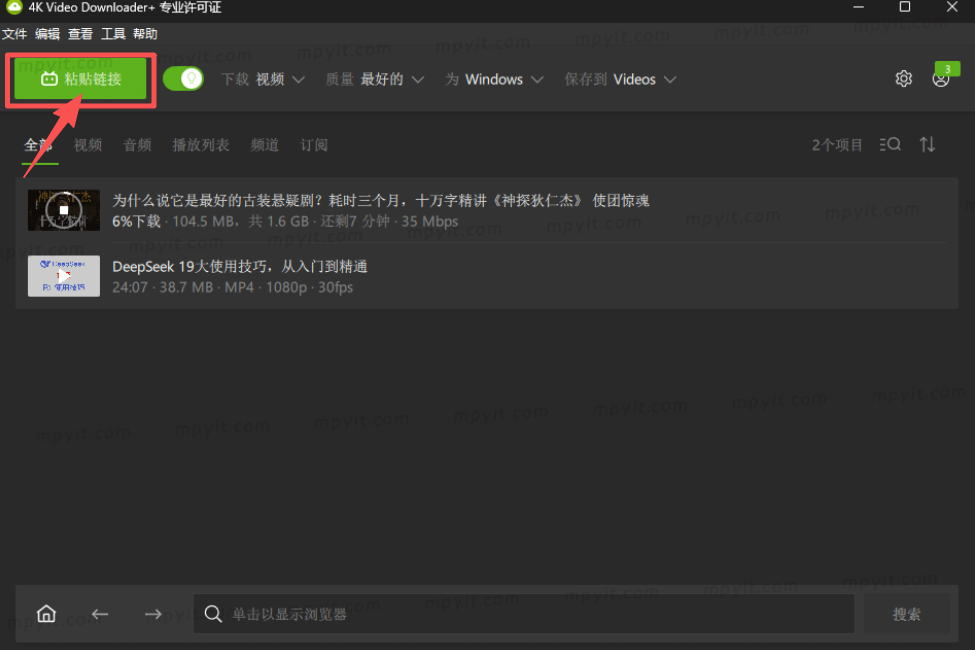The width and height of the screenshot is (975, 650).
Task: Open the 编辑 menu
Action: [47, 34]
